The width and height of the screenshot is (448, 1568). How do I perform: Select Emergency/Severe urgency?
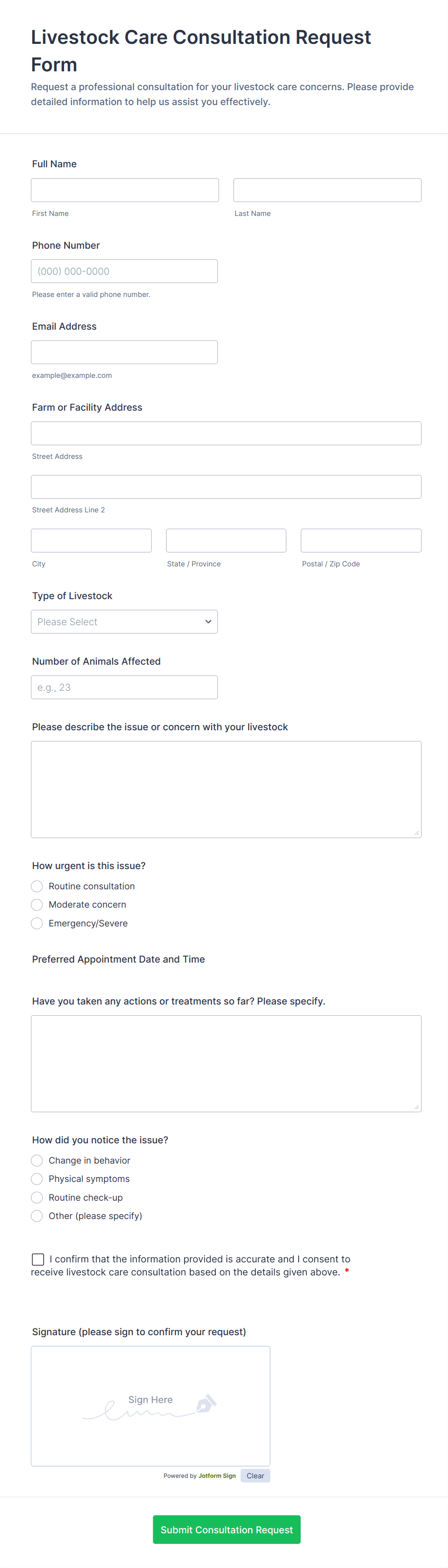[x=37, y=924]
